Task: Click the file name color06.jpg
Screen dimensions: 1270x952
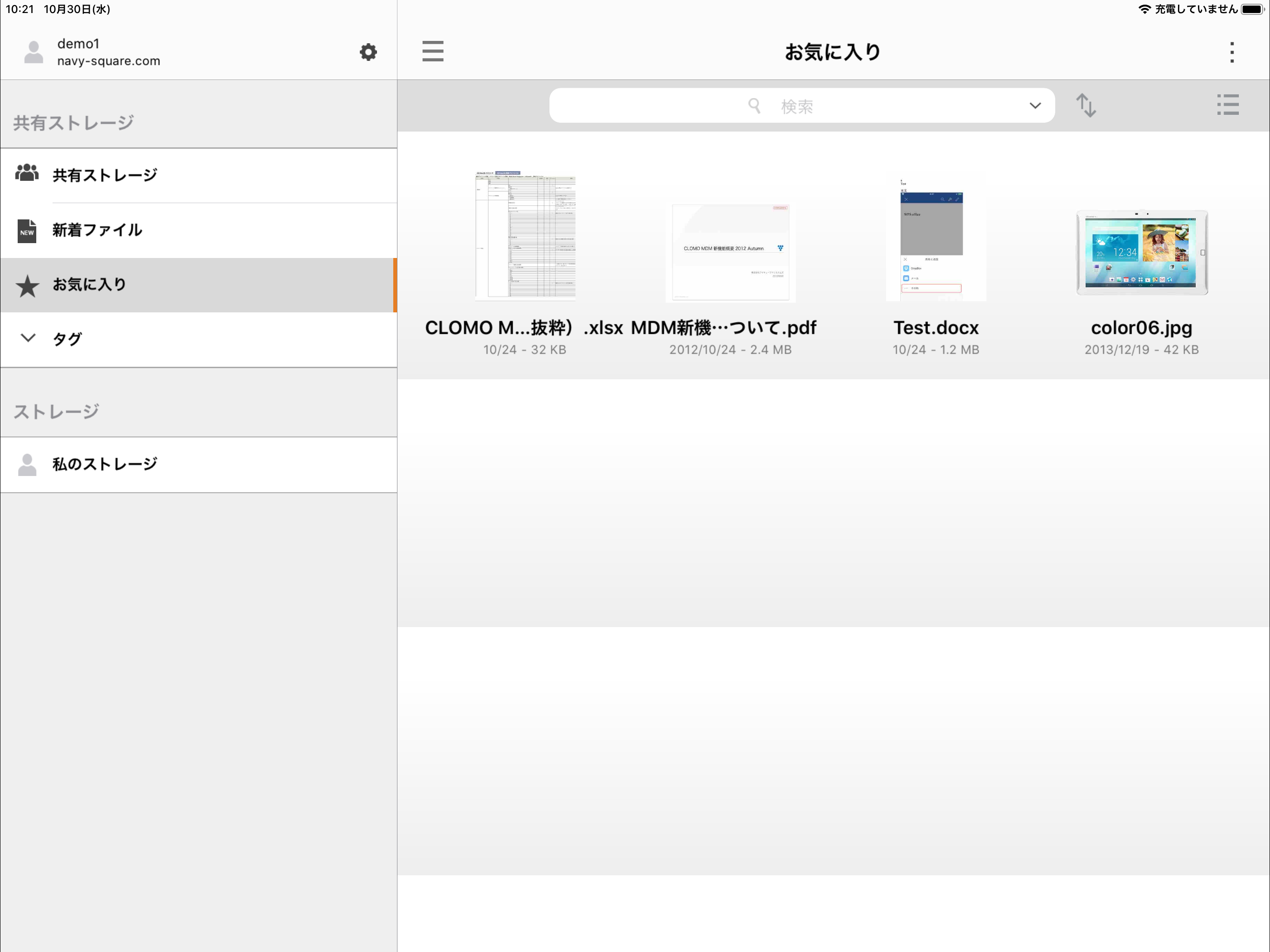Action: pos(1141,328)
